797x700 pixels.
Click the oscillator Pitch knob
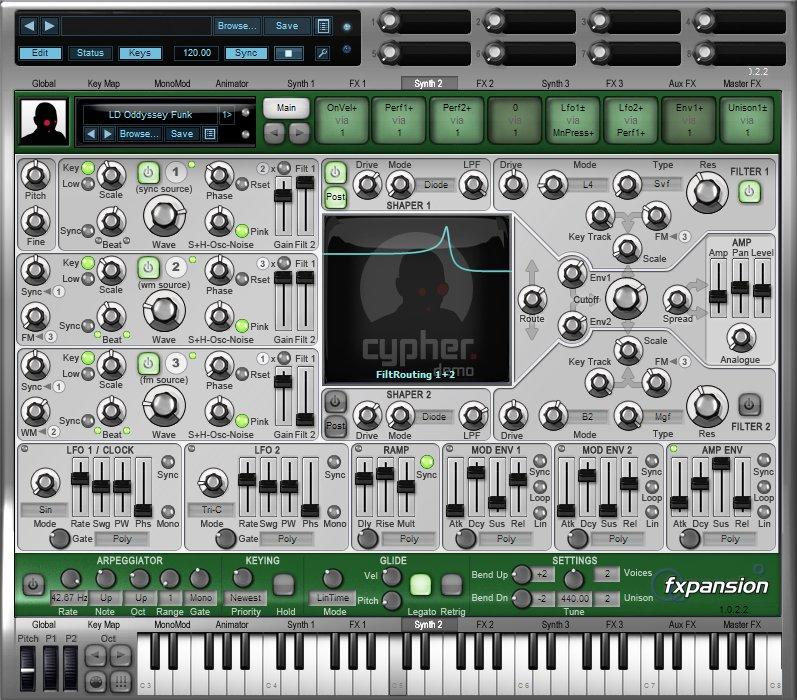(x=35, y=175)
